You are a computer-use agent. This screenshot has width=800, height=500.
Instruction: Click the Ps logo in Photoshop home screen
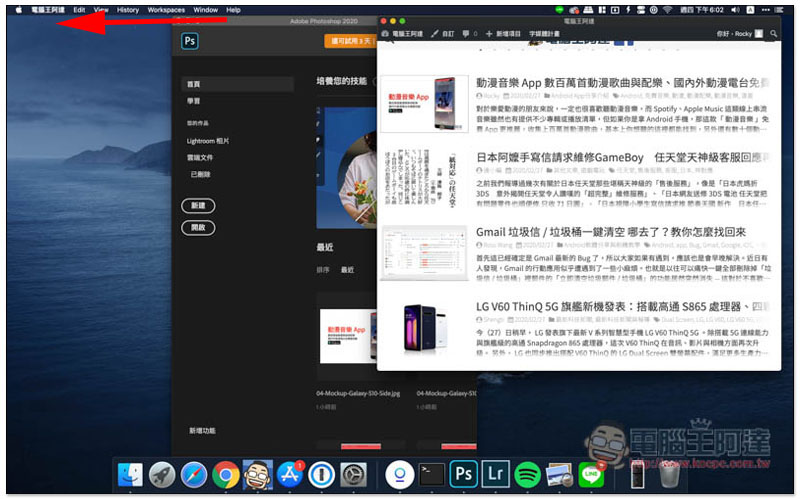tap(190, 41)
